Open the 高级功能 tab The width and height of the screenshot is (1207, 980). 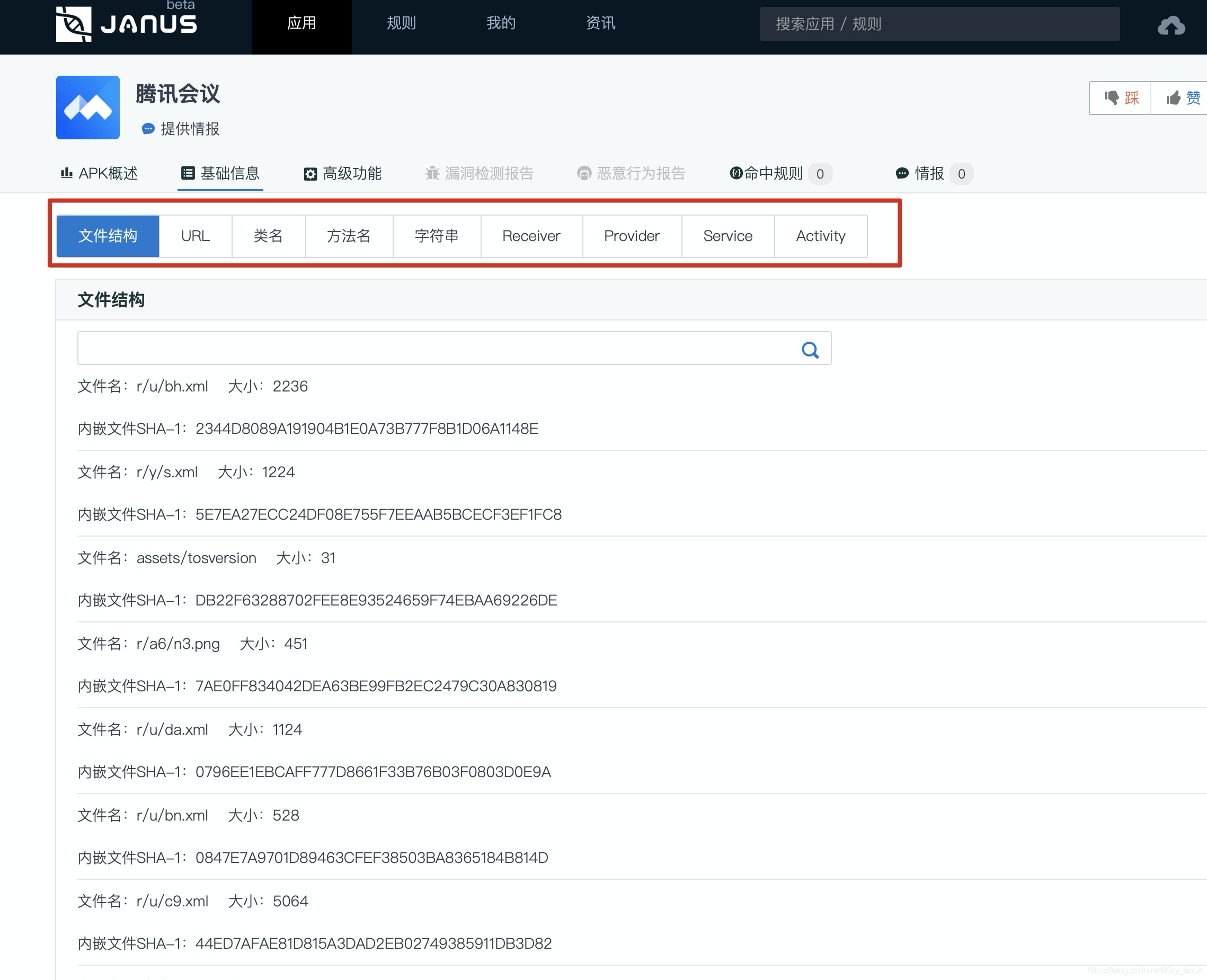coord(343,173)
